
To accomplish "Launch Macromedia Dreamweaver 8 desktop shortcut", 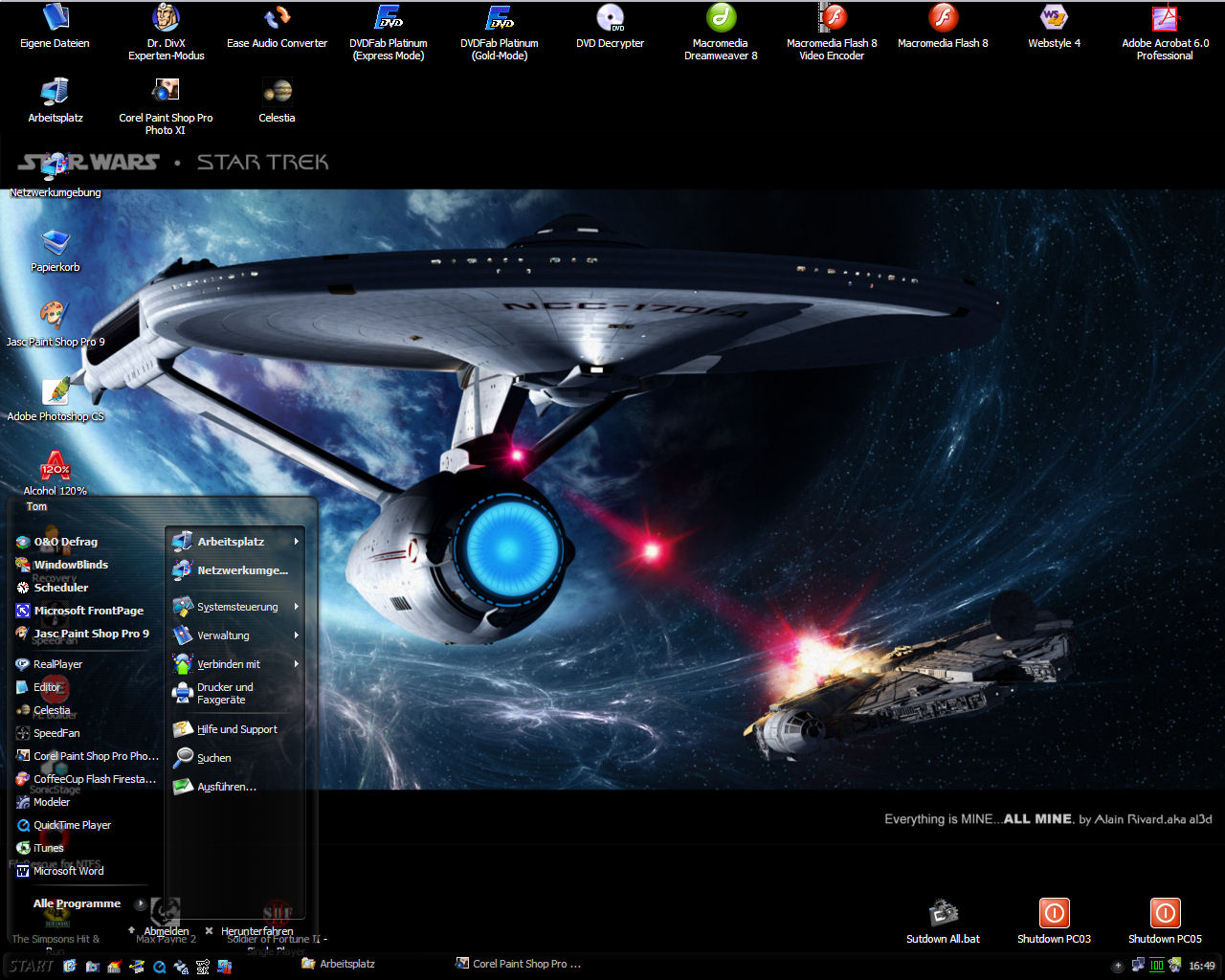I will 721,19.
